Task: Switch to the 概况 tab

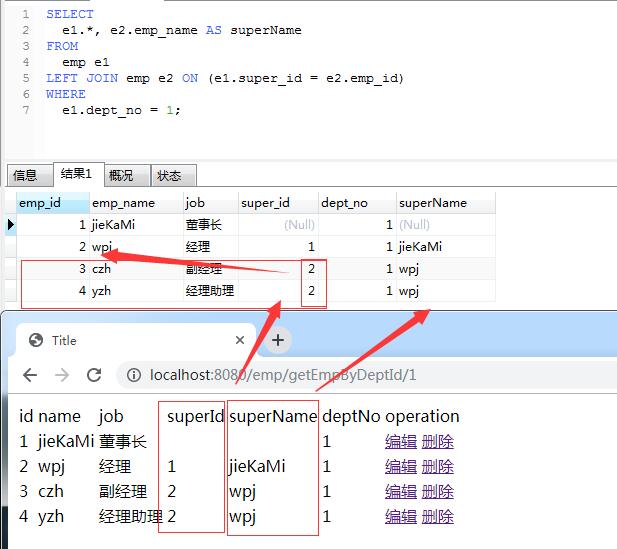Action: (x=127, y=175)
